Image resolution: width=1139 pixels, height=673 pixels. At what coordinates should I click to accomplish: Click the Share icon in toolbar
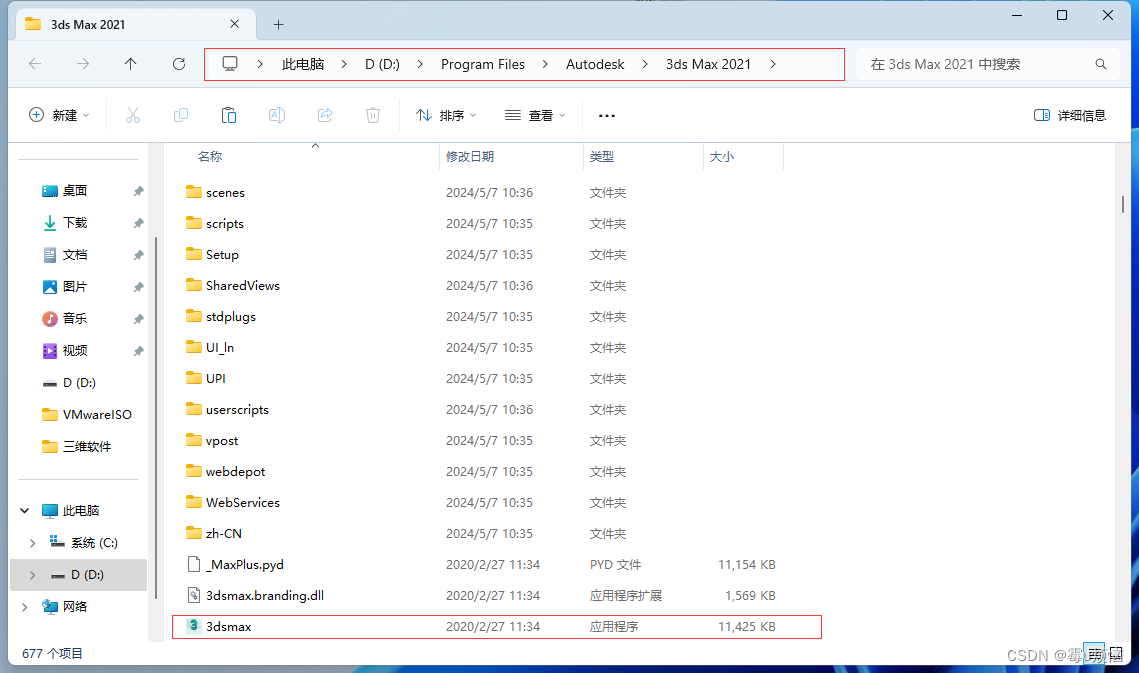325,115
